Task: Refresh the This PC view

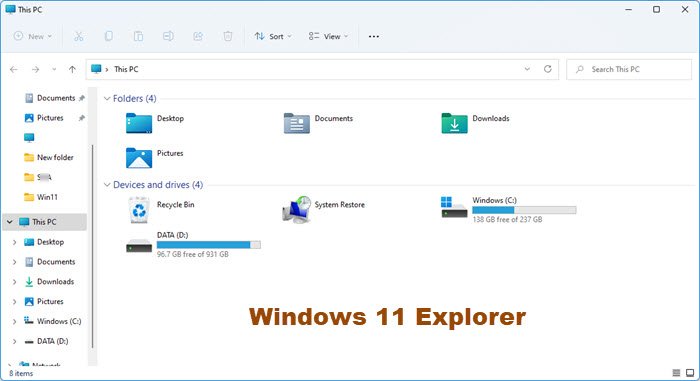Action: 548,69
